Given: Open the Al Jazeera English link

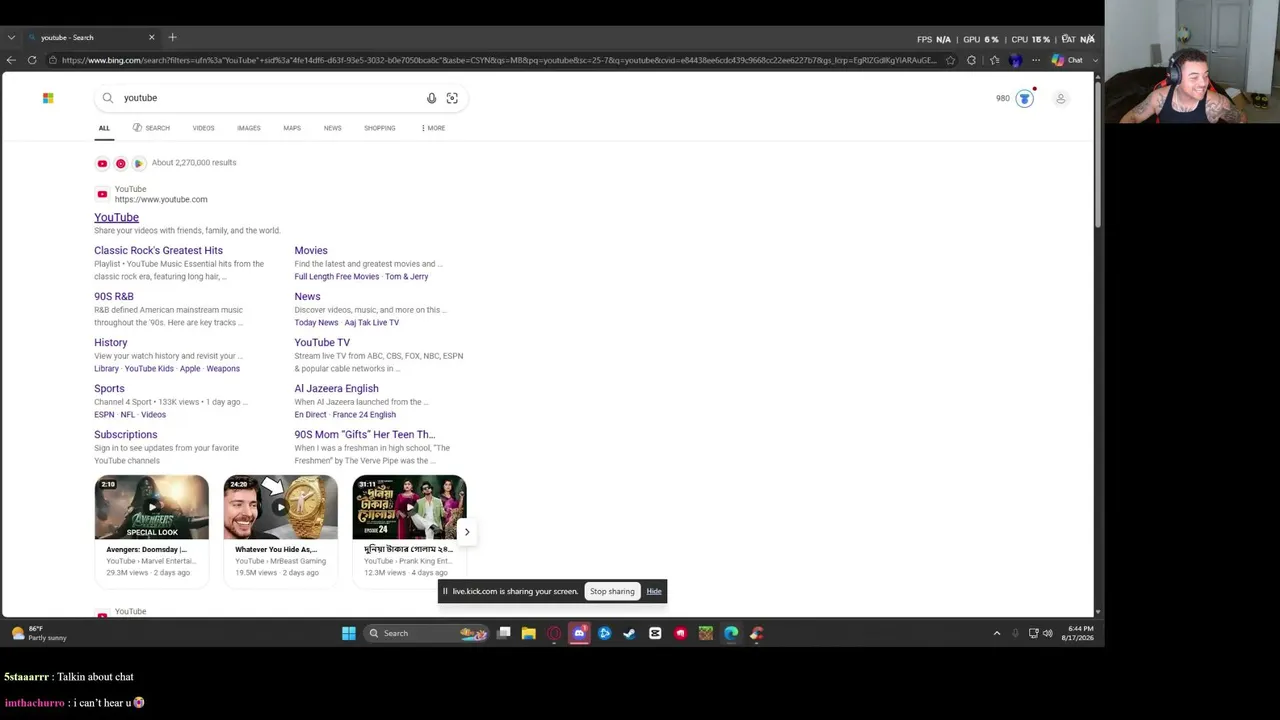Looking at the screenshot, I should (x=336, y=389).
